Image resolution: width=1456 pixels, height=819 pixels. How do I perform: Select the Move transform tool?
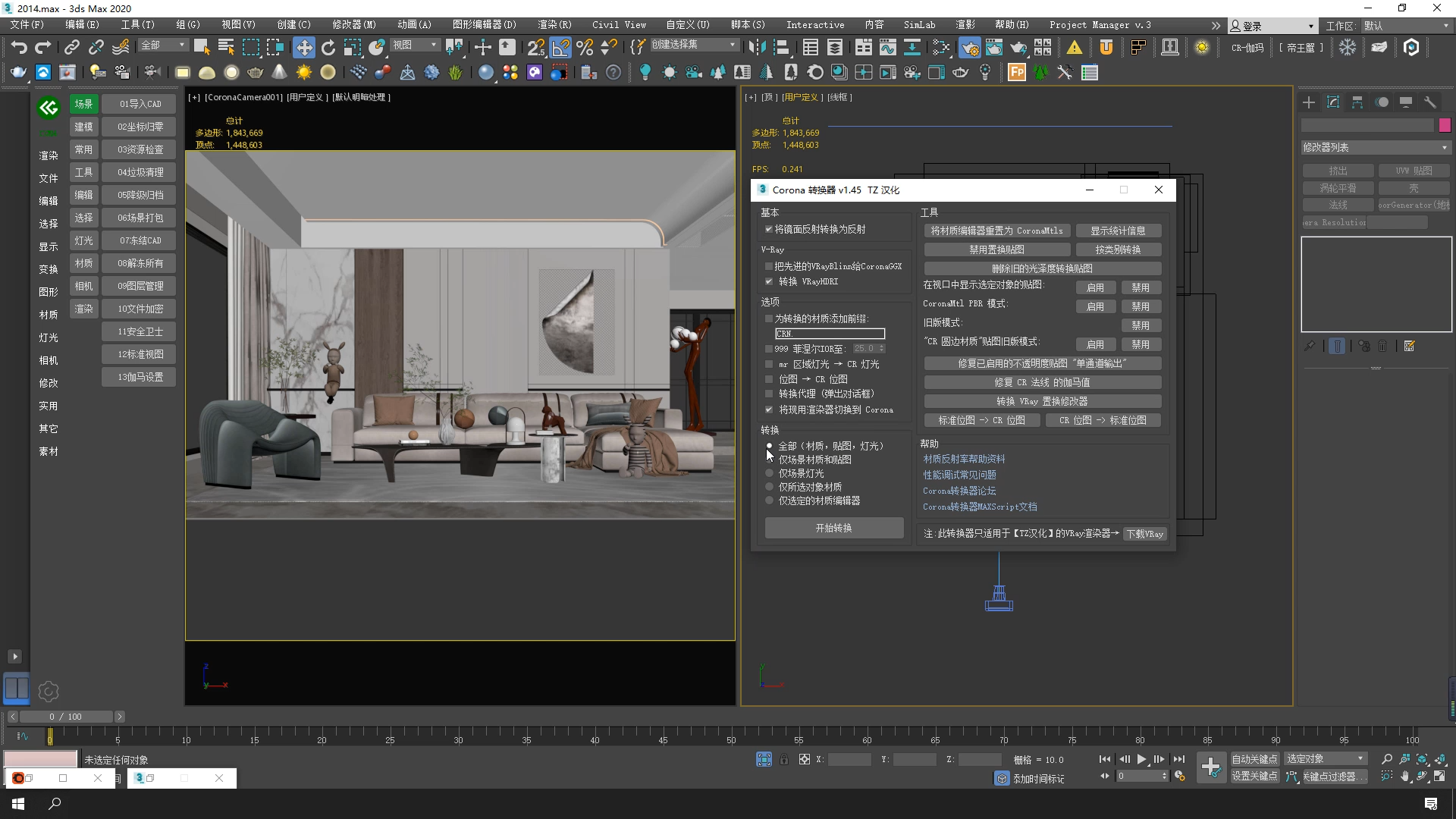[x=303, y=48]
